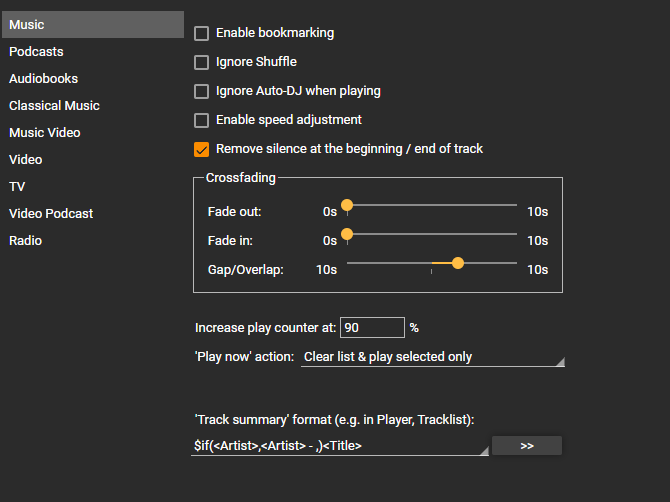Select Audiobooks category

coord(43,79)
